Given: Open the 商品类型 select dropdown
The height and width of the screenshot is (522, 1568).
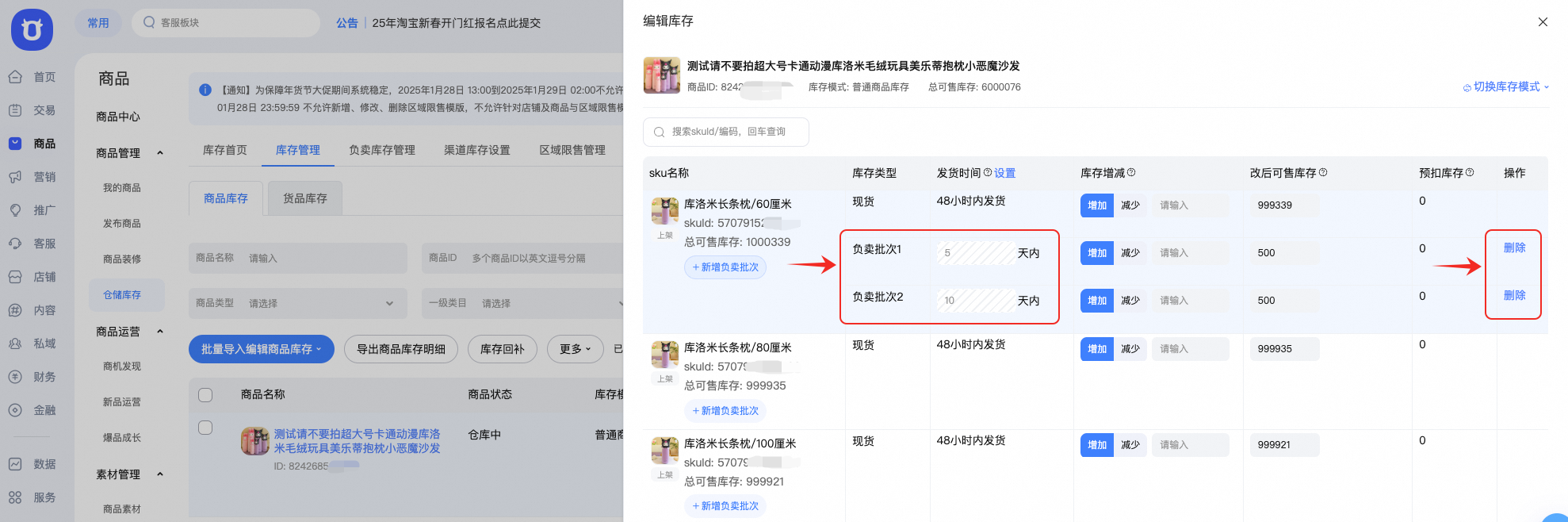Looking at the screenshot, I should [x=297, y=303].
